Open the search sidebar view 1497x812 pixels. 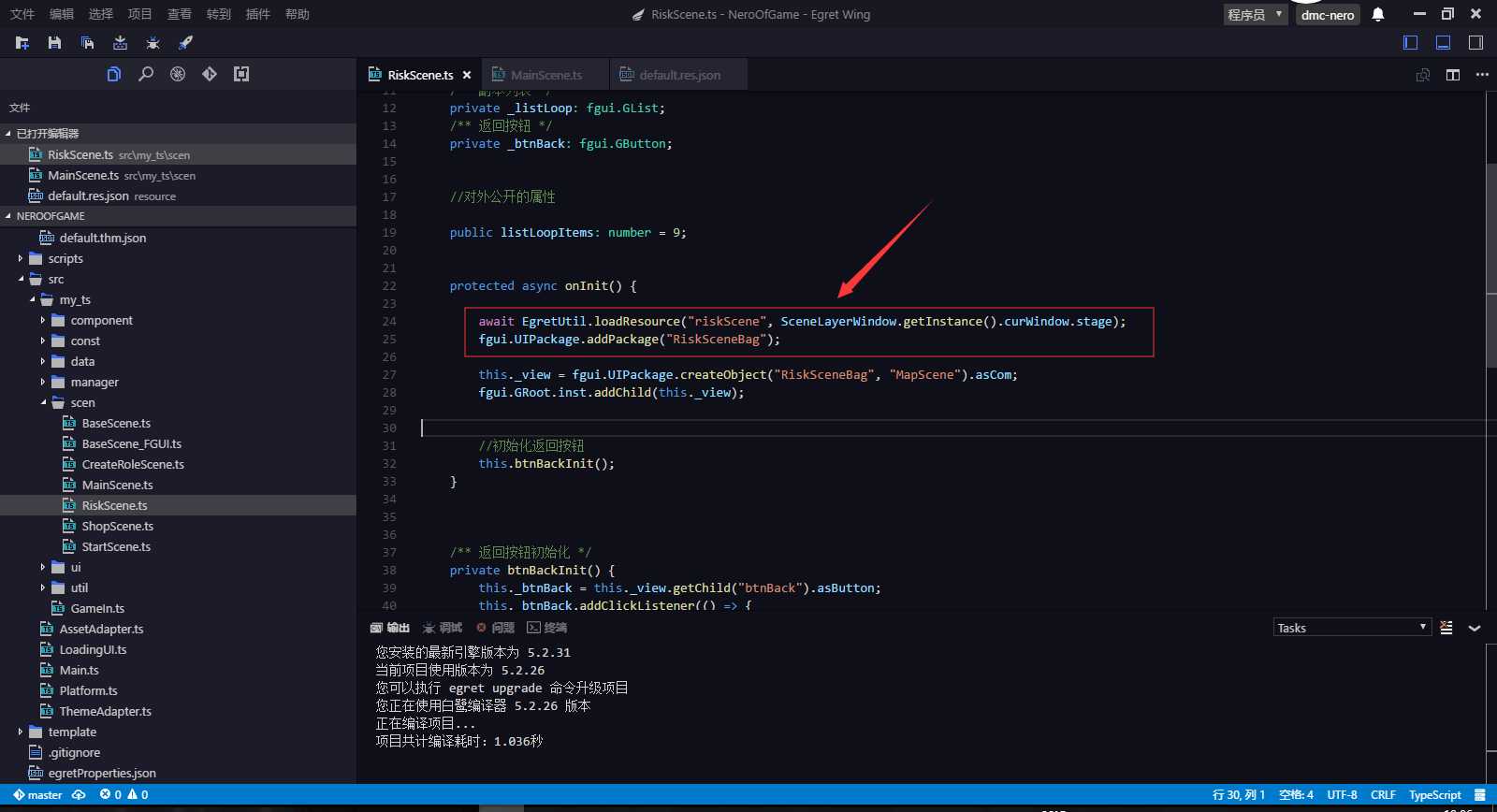[x=146, y=74]
